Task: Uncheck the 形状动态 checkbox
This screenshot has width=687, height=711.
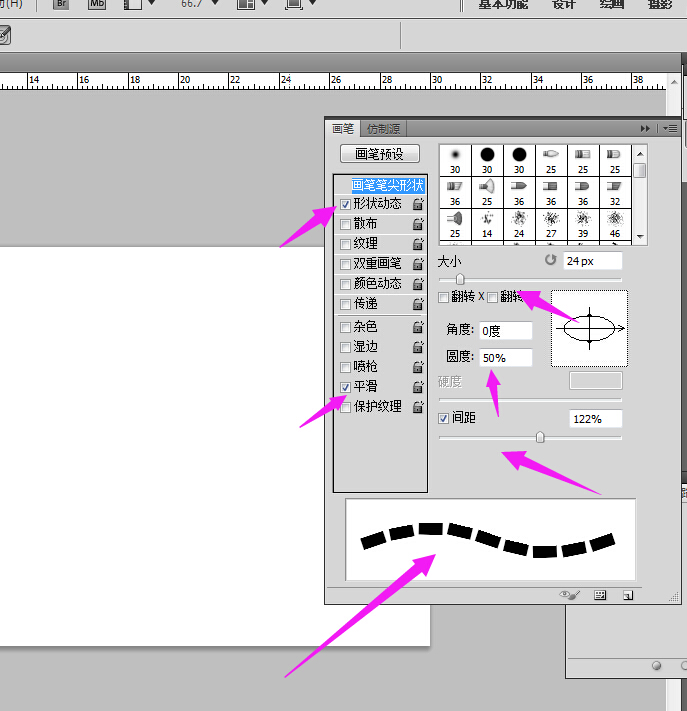Action: coord(346,205)
